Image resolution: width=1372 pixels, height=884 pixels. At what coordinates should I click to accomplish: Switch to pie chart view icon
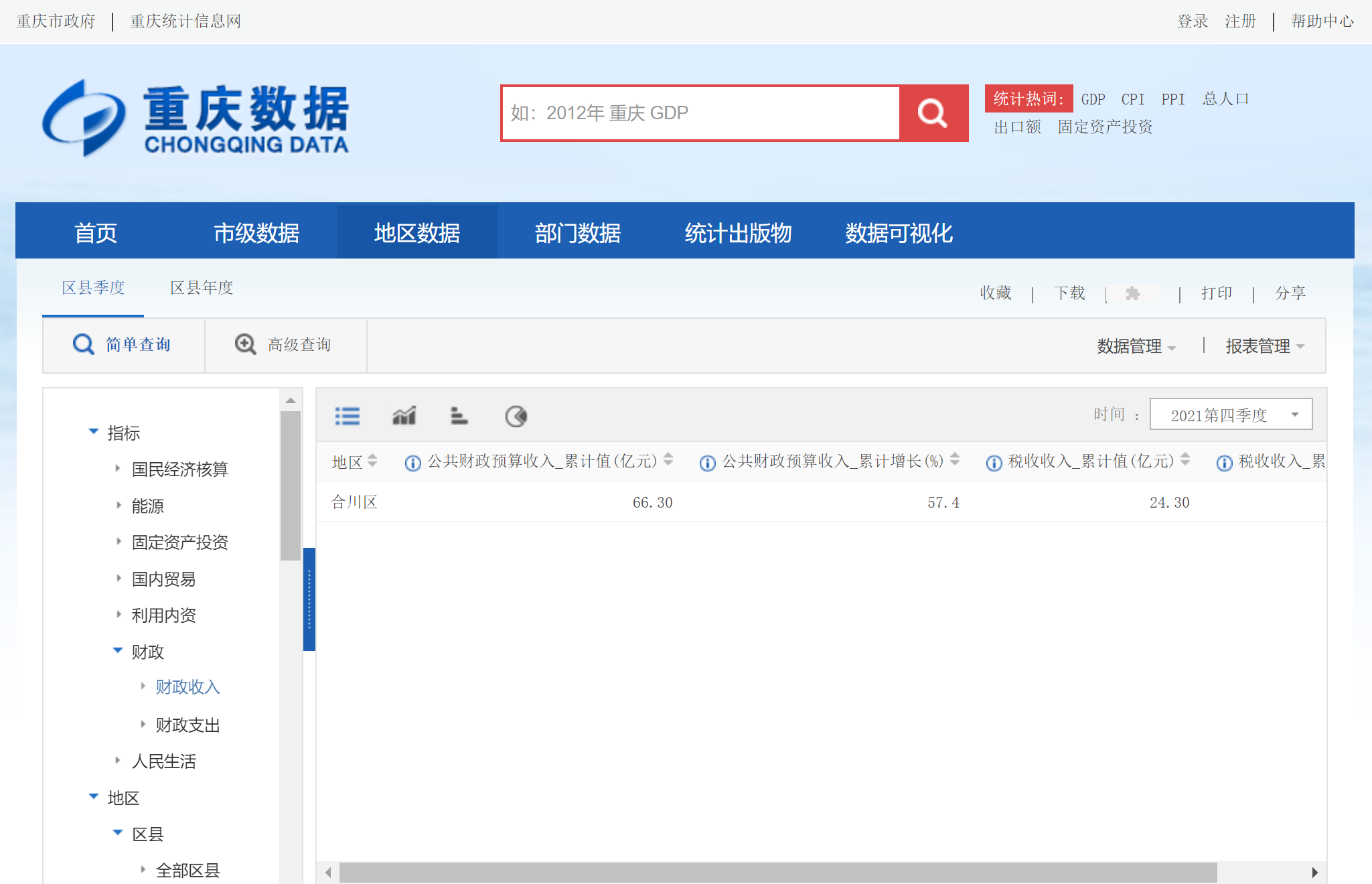(516, 416)
